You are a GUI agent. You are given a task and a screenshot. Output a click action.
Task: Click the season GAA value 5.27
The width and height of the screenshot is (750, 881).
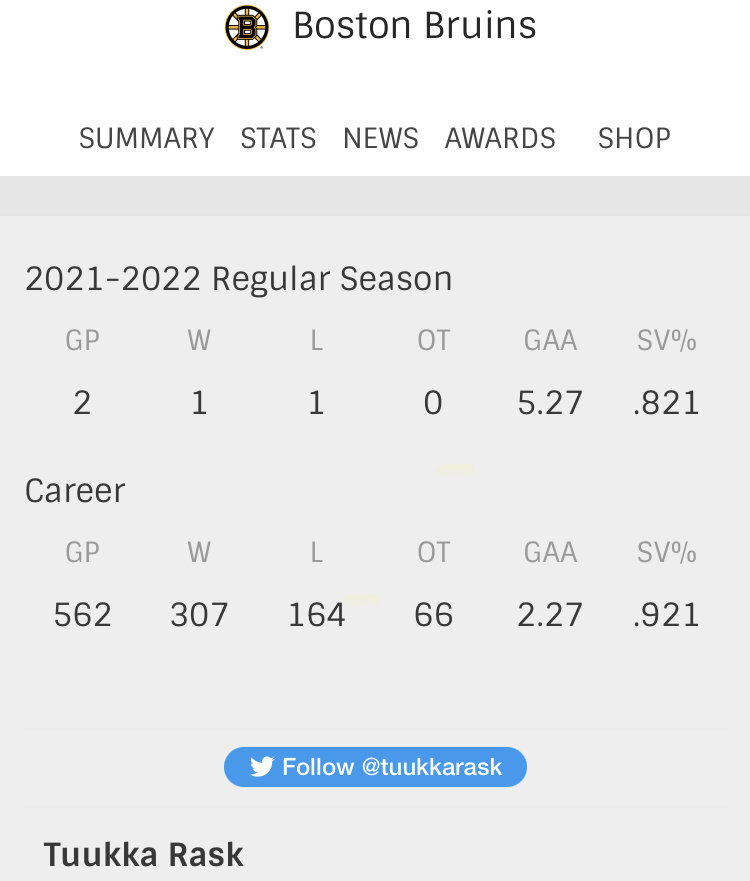click(549, 403)
